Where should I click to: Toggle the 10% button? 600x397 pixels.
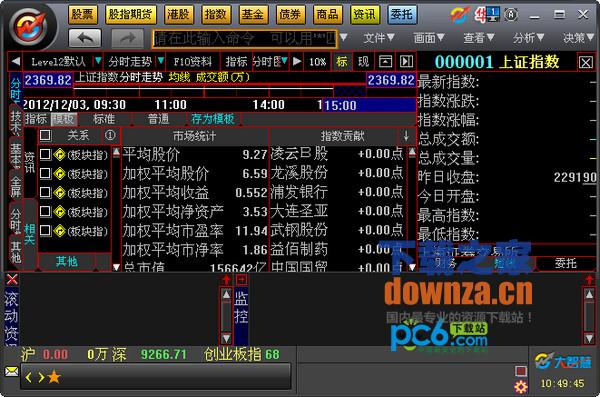tap(317, 62)
